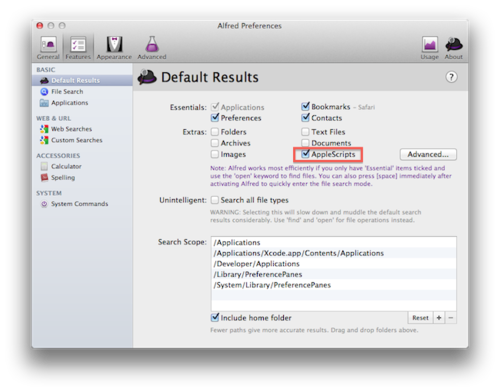Switch to the Appearance tuxedo icon
500x392 pixels.
click(114, 48)
